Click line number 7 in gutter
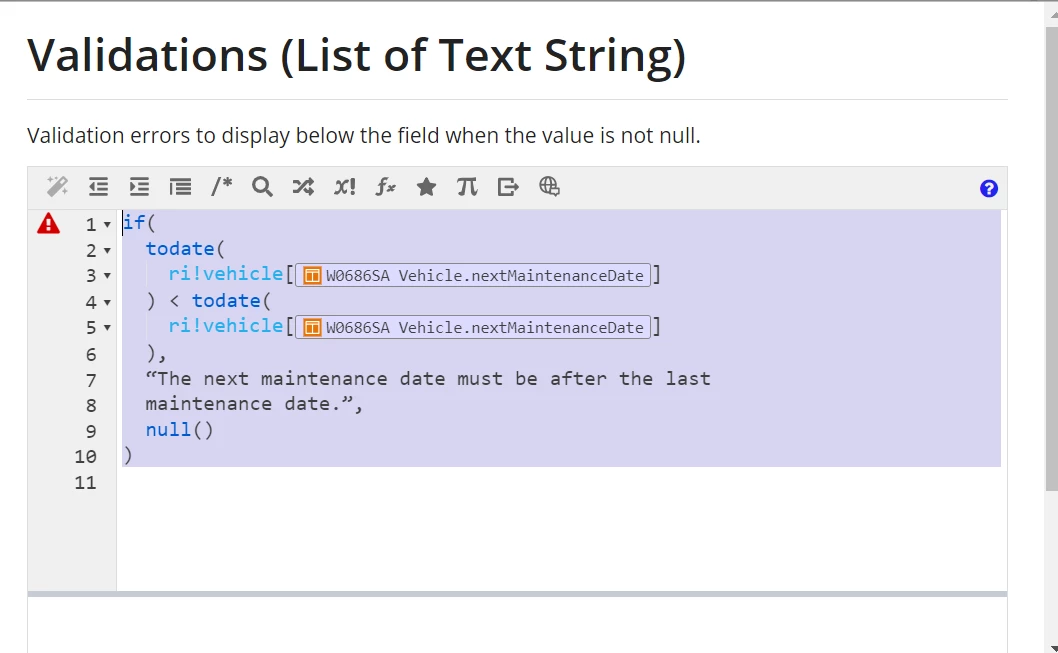This screenshot has height=653, width=1058. 91,380
